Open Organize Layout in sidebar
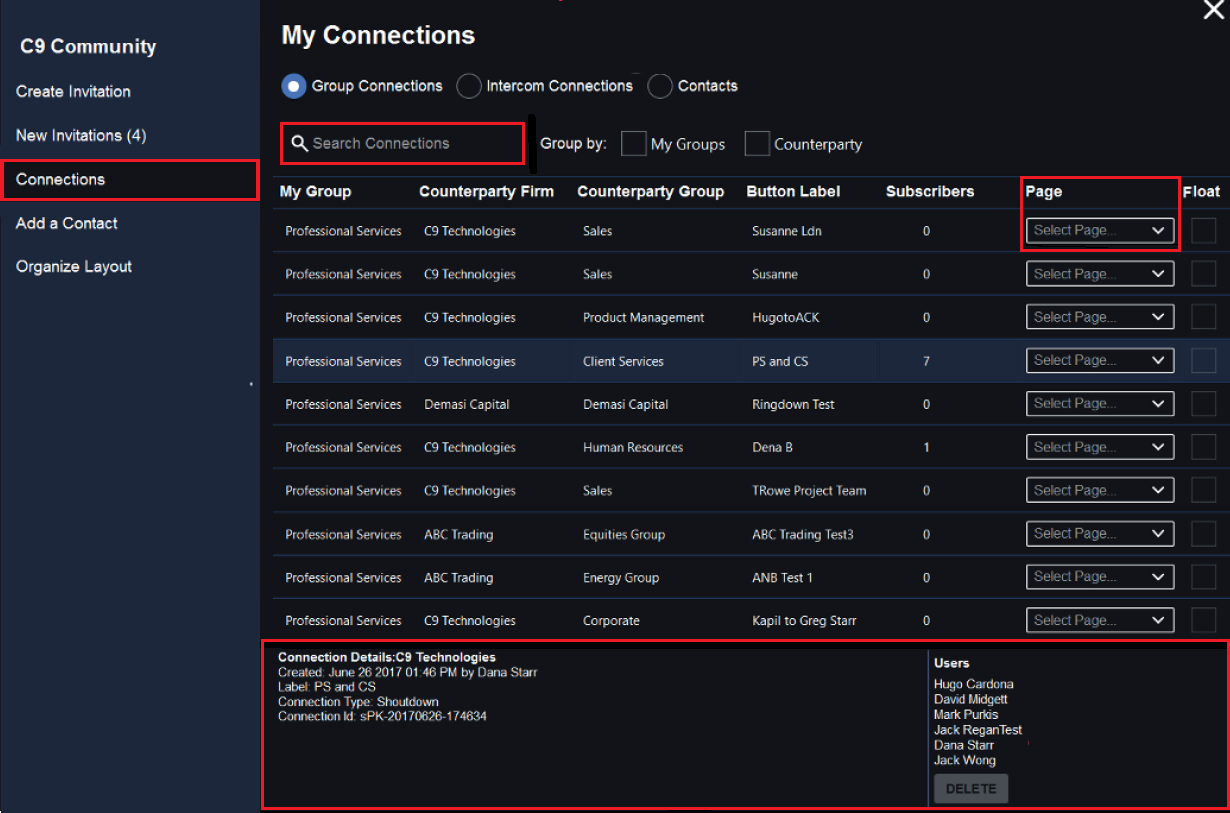This screenshot has width=1230, height=813. click(74, 267)
